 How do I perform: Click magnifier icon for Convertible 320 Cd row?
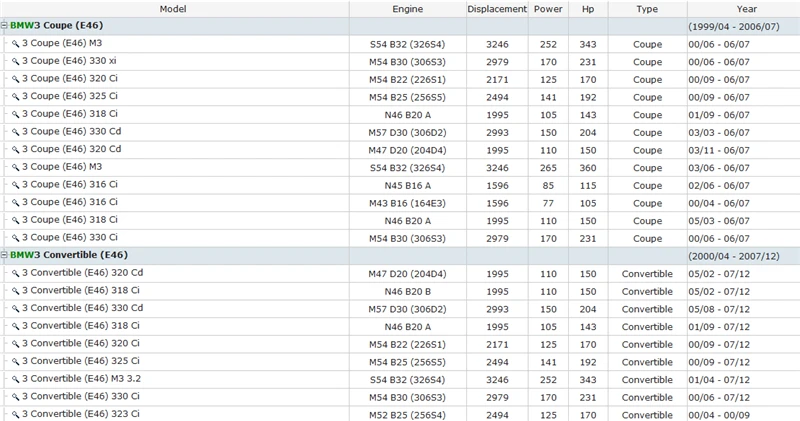15,273
